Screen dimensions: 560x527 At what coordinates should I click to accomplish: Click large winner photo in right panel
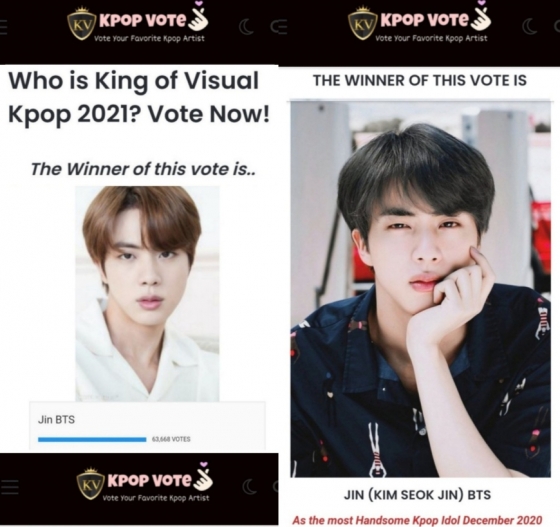tap(420, 289)
